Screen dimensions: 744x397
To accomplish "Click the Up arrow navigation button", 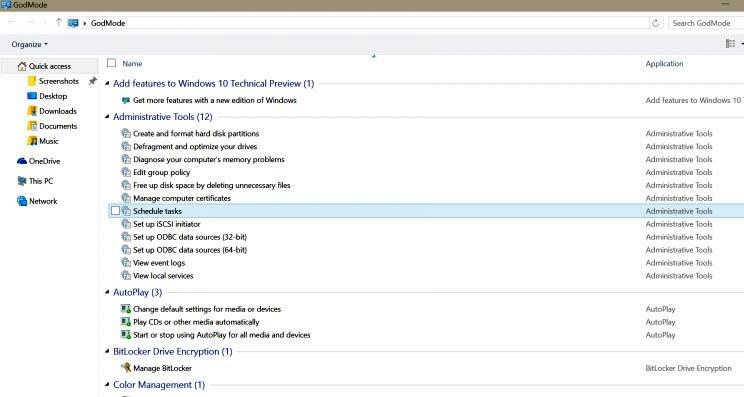I will 59,22.
